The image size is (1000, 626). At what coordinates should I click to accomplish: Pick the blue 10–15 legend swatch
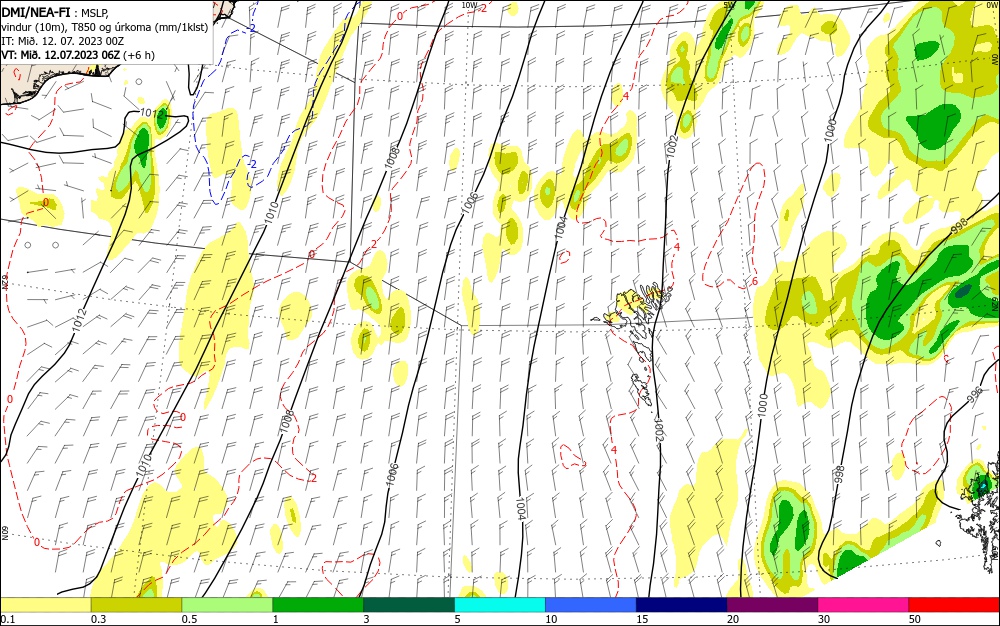coord(591,605)
